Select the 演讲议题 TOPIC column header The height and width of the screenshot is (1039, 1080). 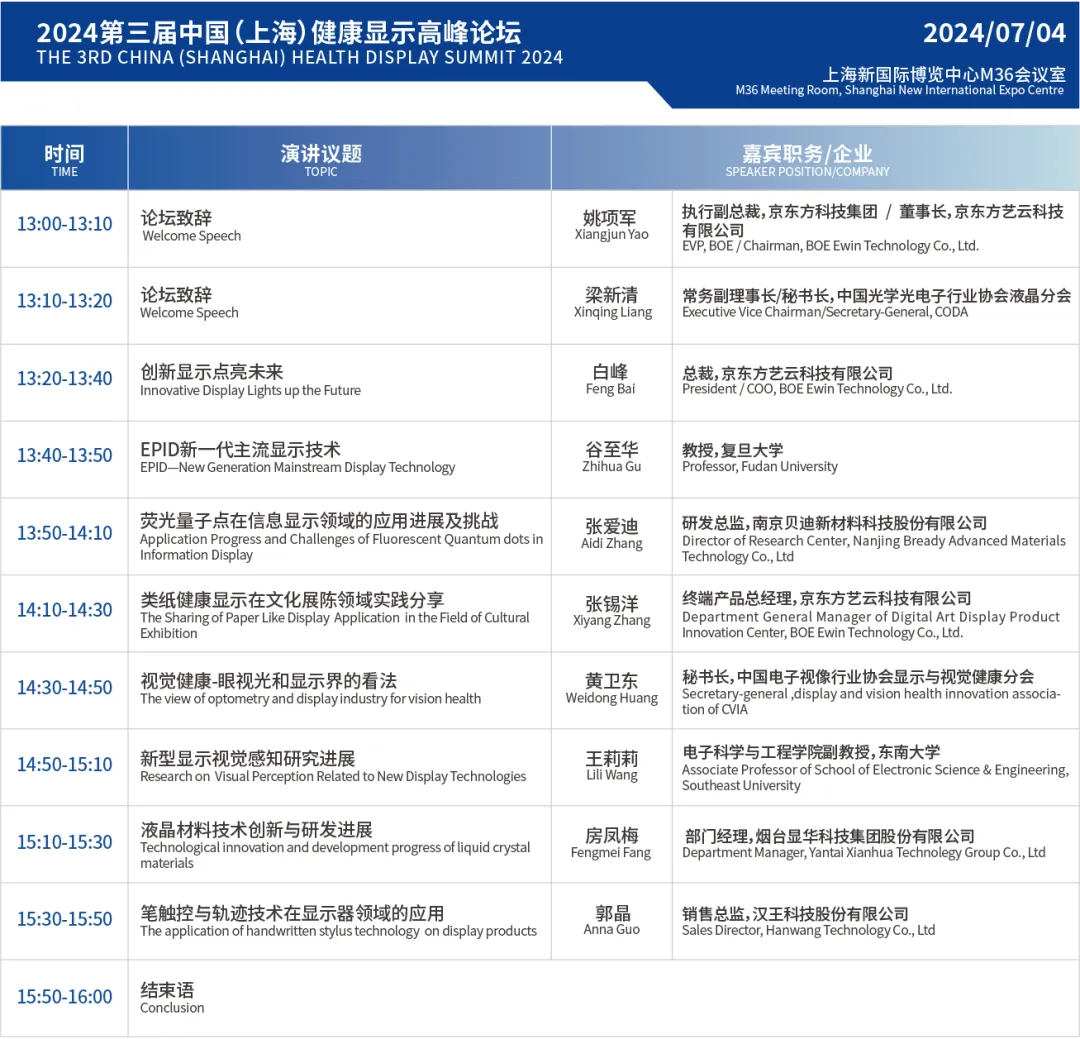pyautogui.click(x=321, y=159)
